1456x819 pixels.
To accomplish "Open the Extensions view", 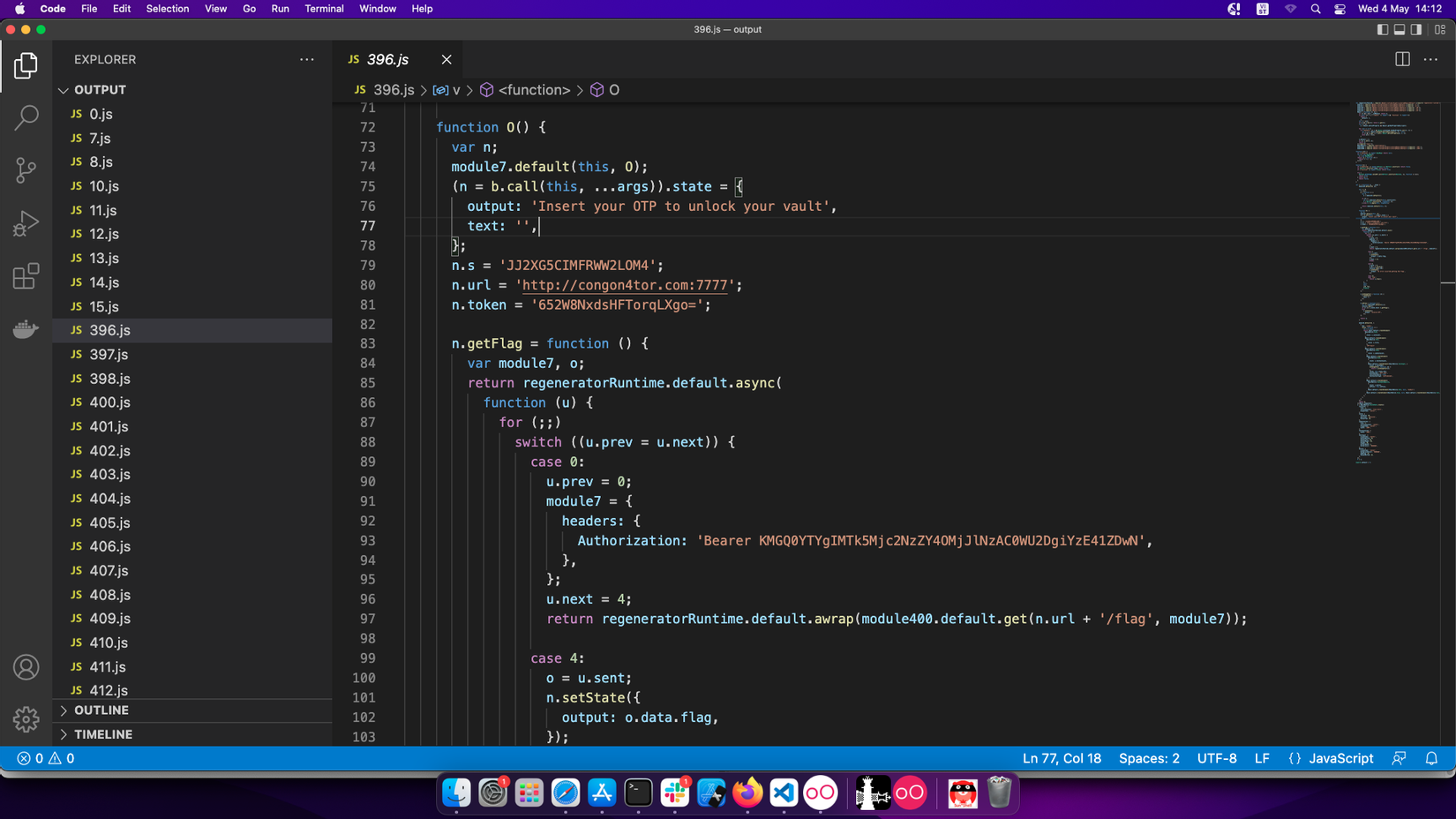I will click(26, 276).
